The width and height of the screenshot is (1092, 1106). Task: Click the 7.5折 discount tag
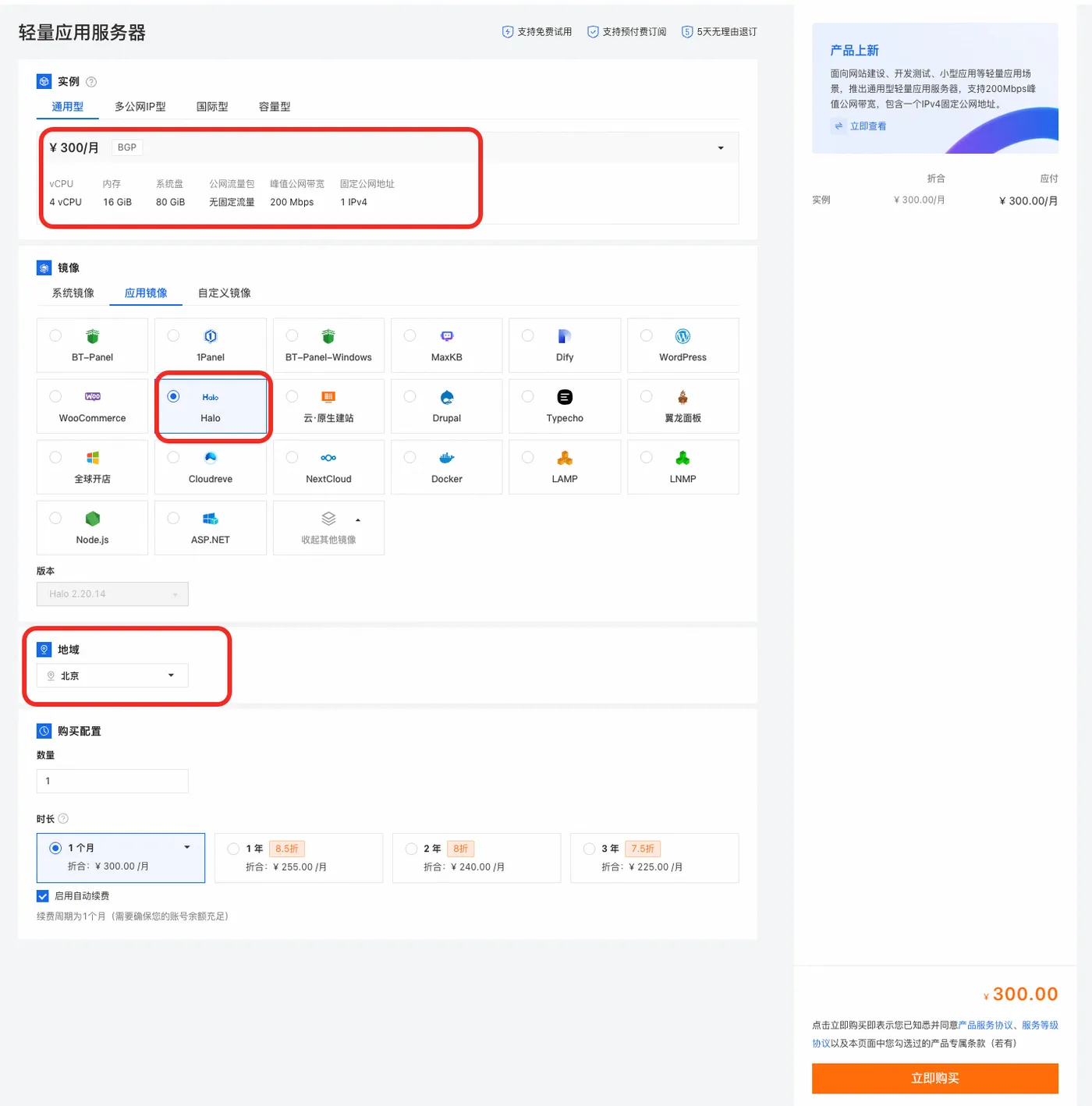(x=643, y=849)
